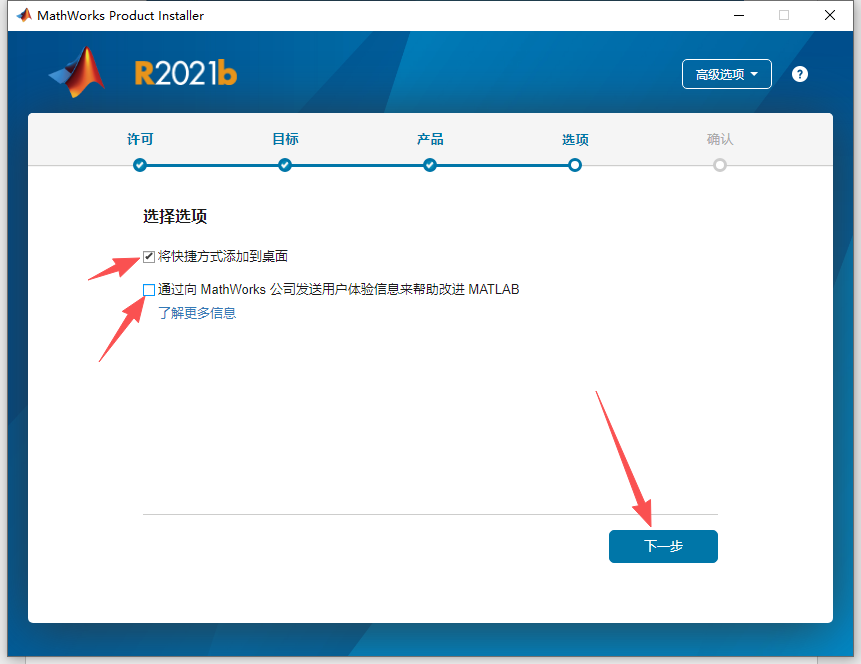This screenshot has width=861, height=664.
Task: Toggle the desktop shortcut checkbox
Action: [148, 255]
